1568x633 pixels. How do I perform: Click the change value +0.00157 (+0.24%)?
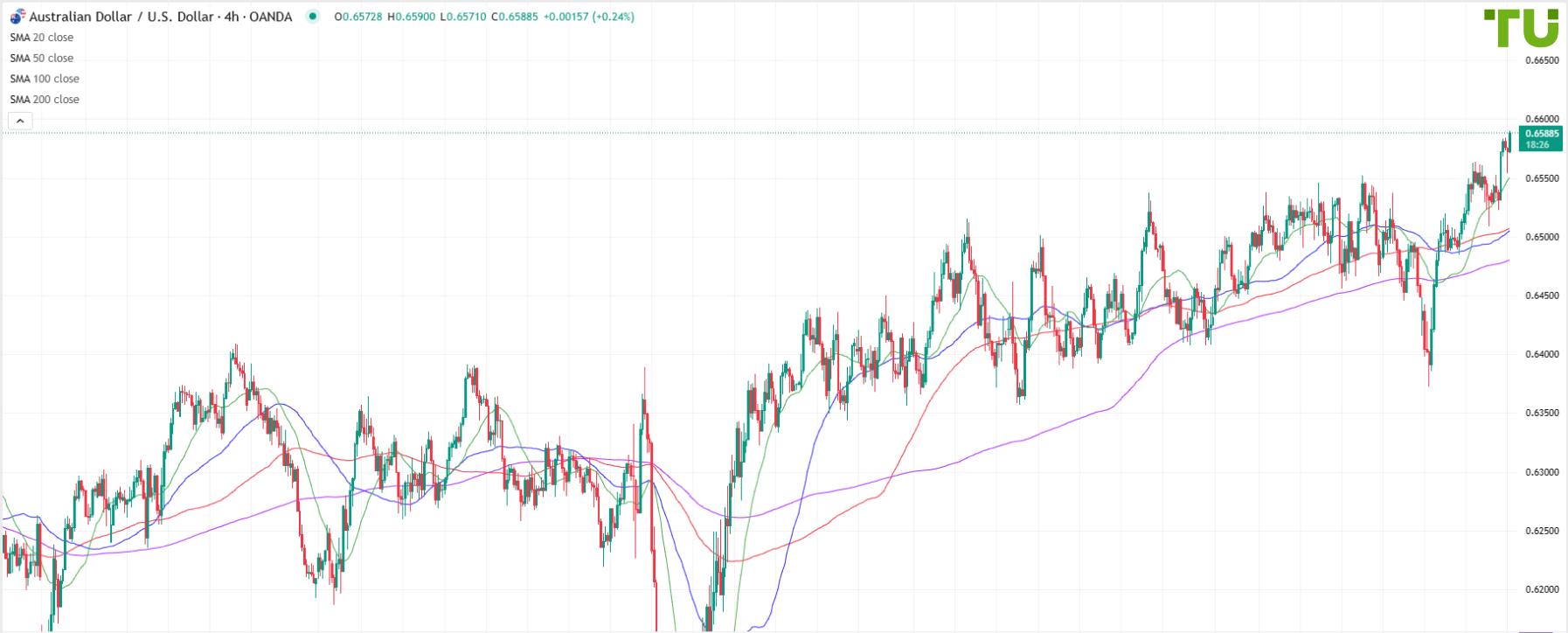click(x=589, y=17)
